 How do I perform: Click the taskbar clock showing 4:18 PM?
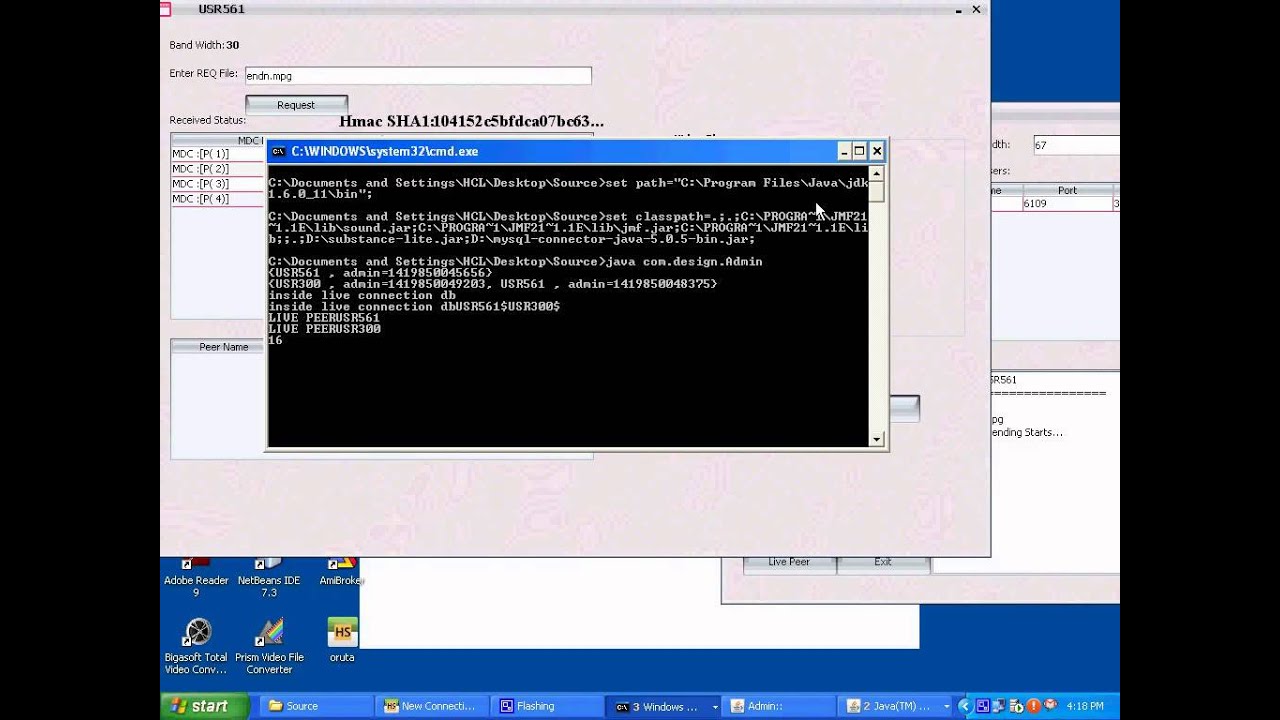[x=1085, y=706]
